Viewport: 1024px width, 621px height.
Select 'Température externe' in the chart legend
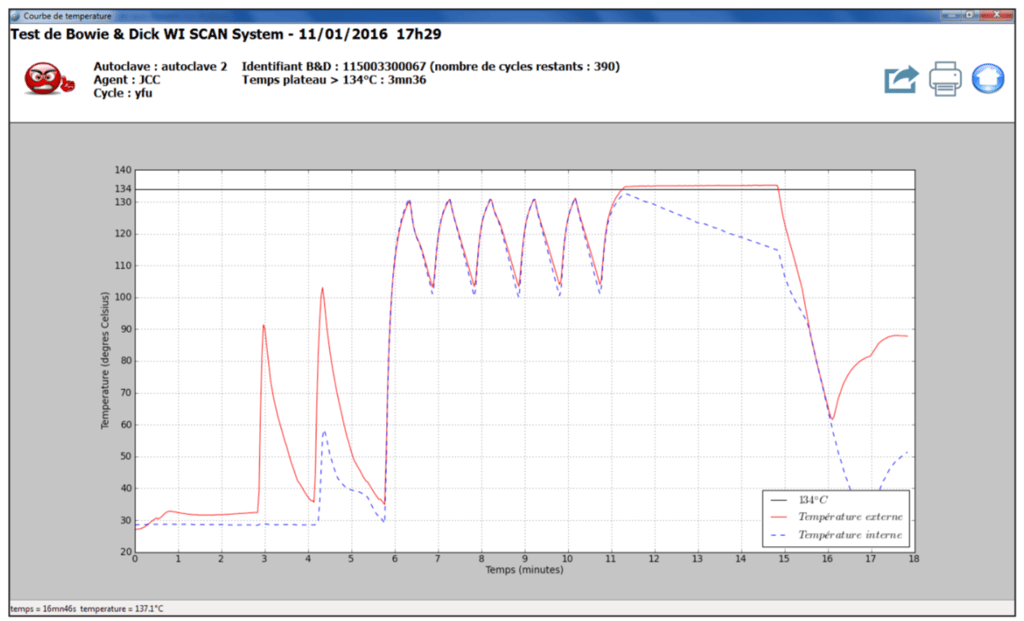click(849, 517)
